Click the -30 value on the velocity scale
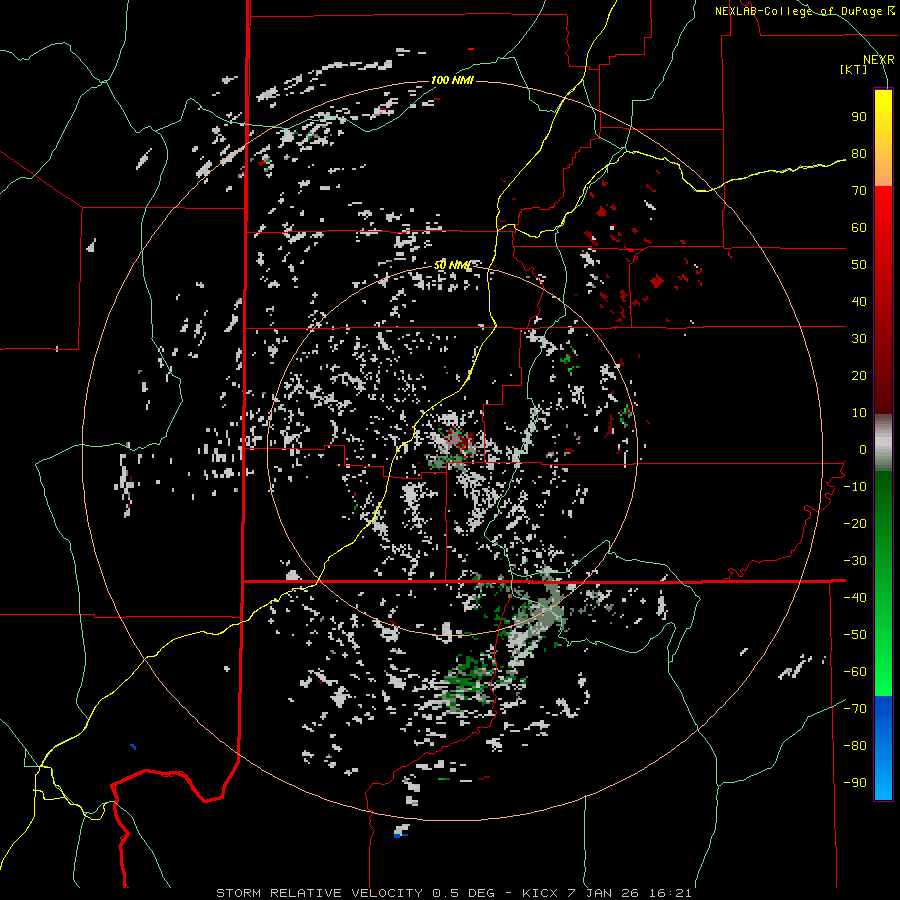 click(855, 561)
